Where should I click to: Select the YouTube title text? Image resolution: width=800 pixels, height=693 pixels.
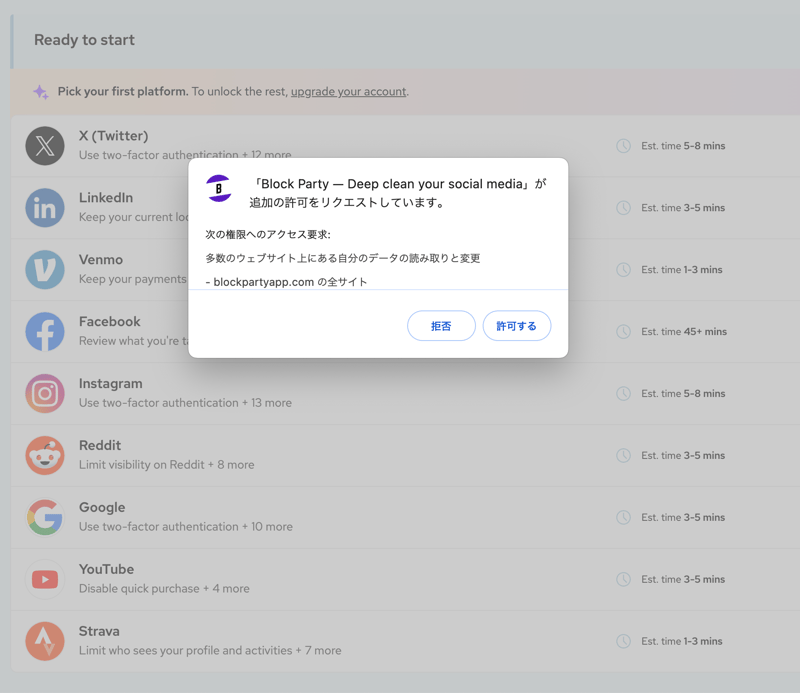click(x=106, y=569)
